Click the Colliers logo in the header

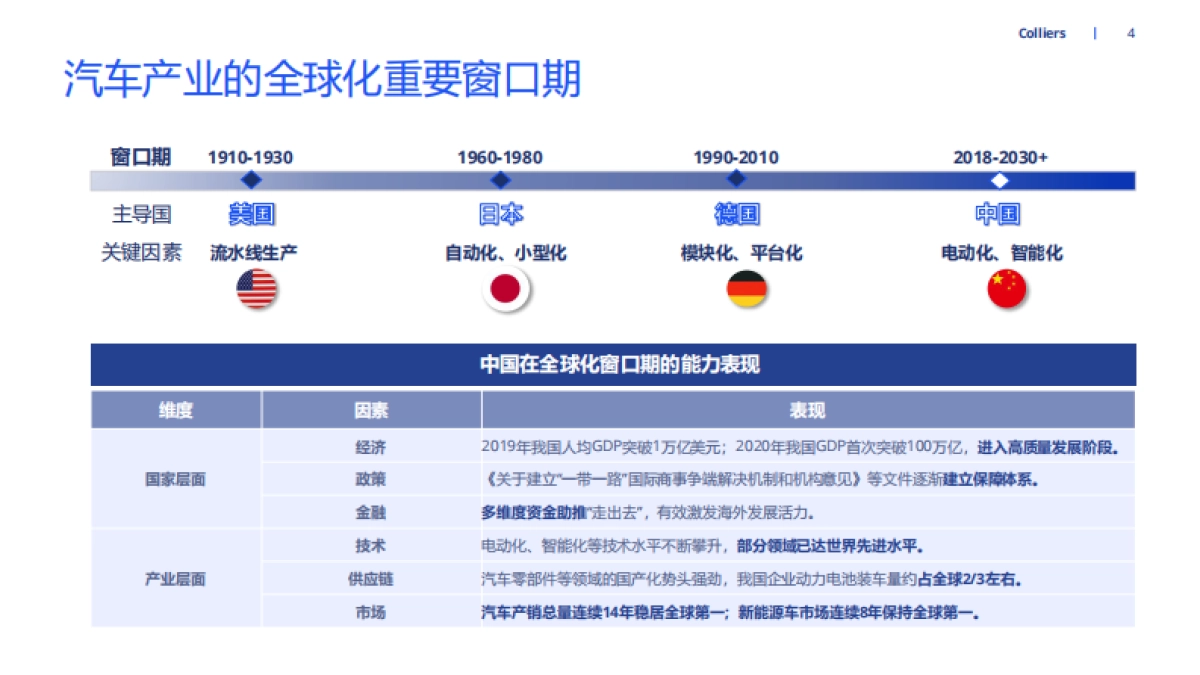[1043, 33]
